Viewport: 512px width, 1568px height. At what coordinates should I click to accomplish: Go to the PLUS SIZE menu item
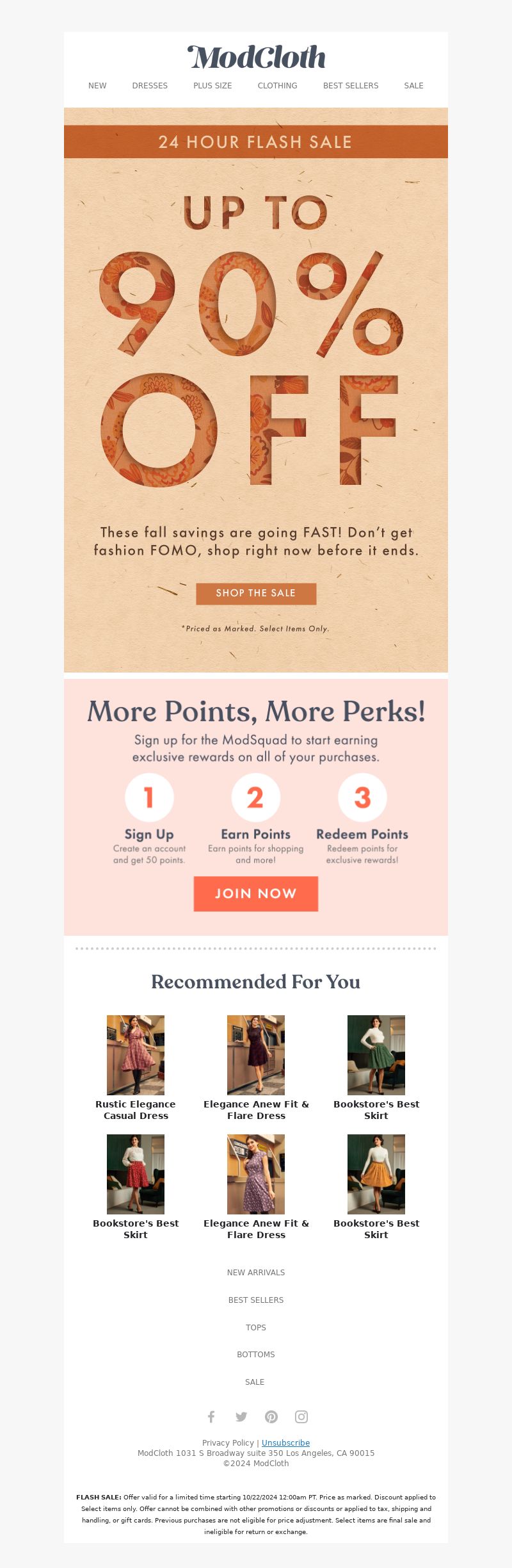pos(212,86)
